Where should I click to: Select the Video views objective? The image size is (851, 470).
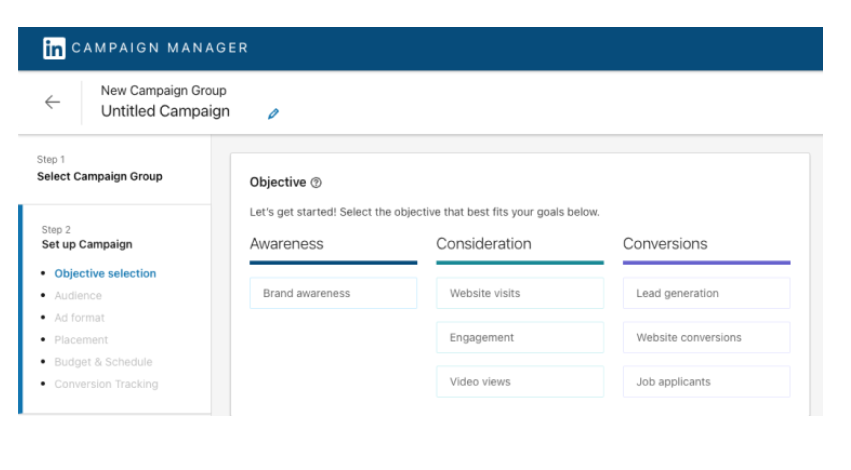point(520,382)
